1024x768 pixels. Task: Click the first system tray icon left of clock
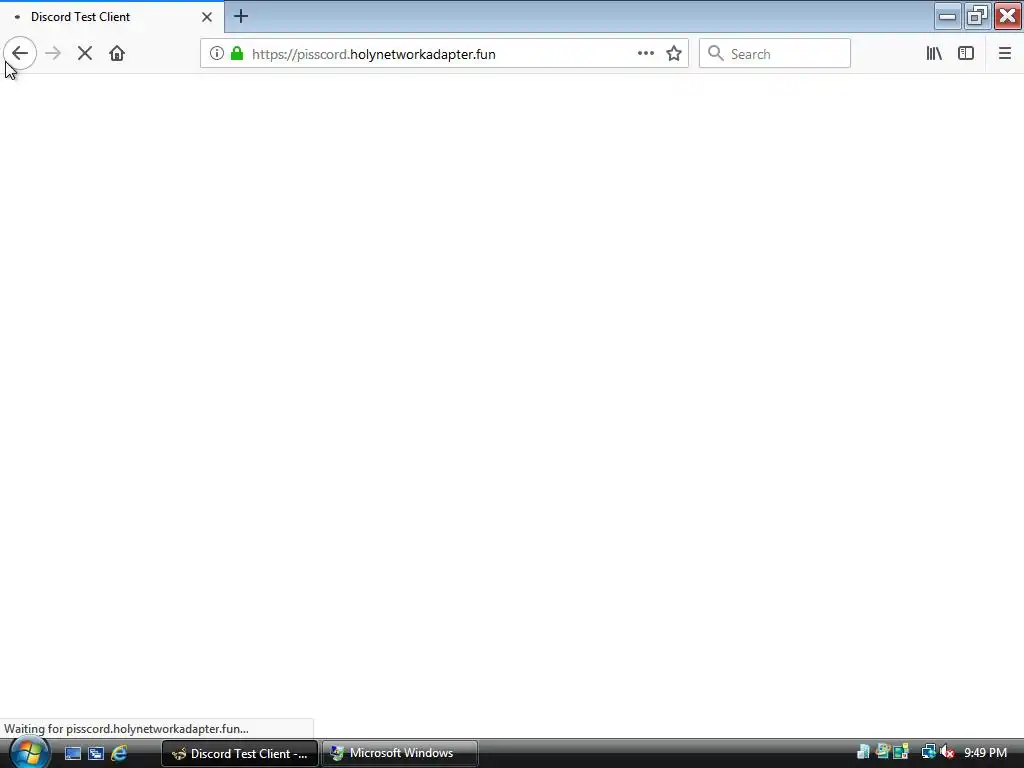863,752
